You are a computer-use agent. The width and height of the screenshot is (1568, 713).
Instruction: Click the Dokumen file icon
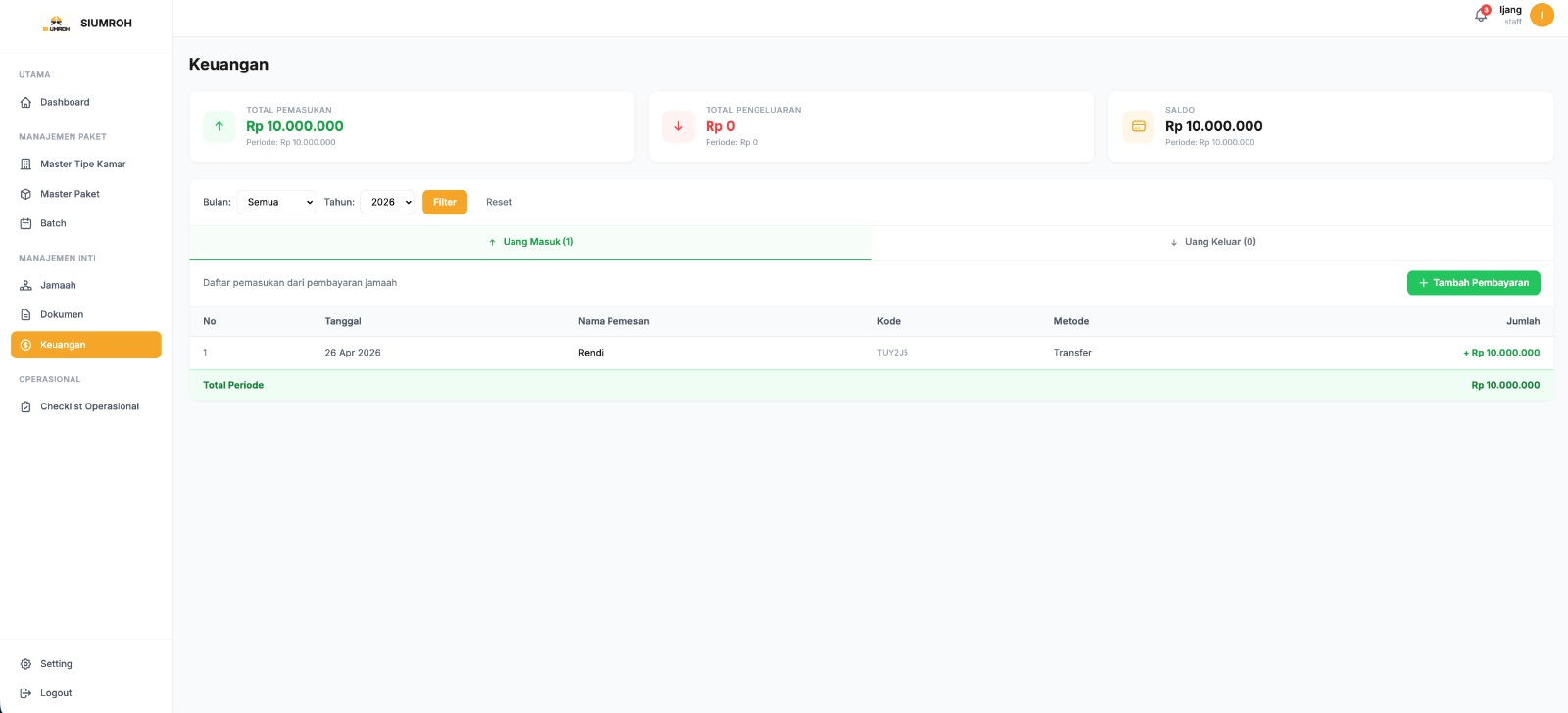[x=25, y=314]
